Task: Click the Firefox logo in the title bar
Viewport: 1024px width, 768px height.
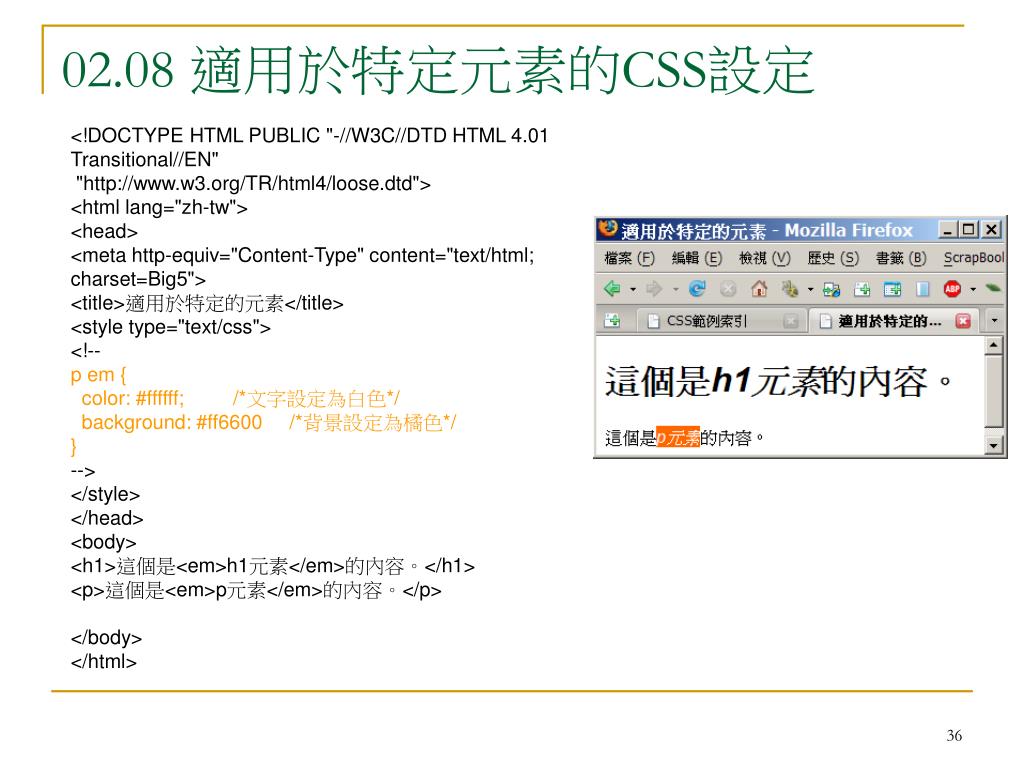Action: (607, 229)
